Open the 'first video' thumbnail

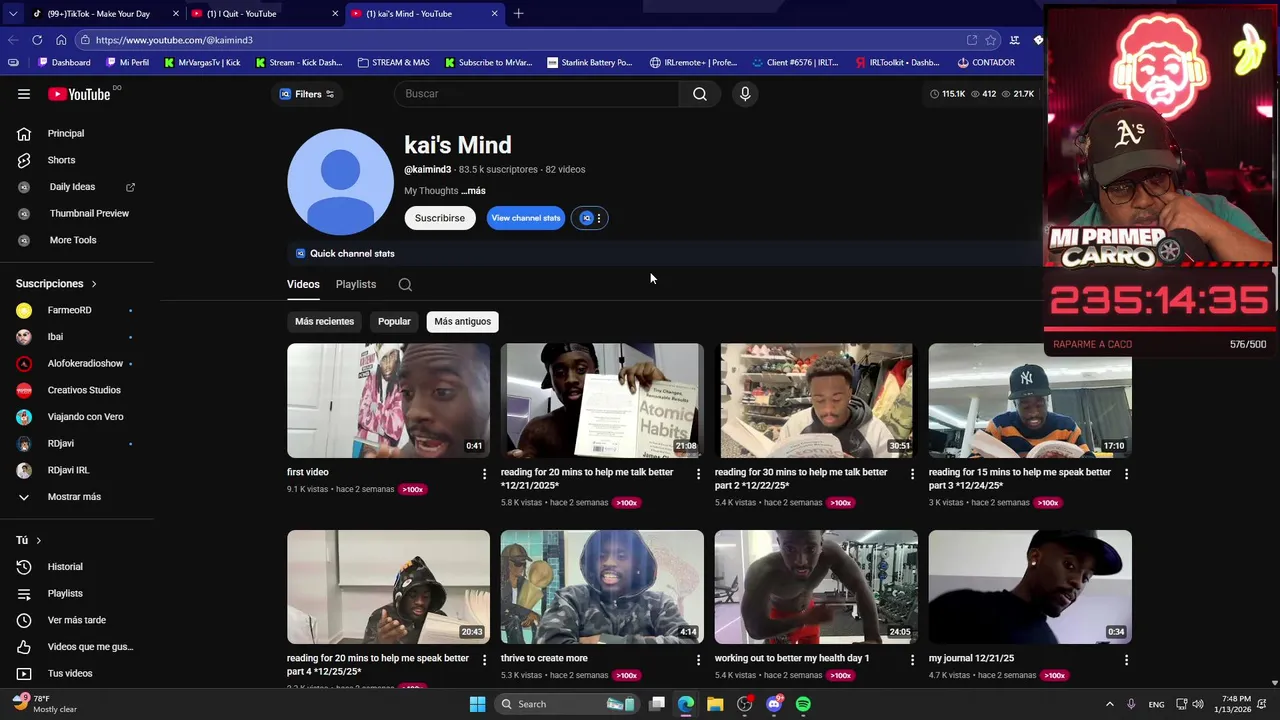tap(388, 401)
